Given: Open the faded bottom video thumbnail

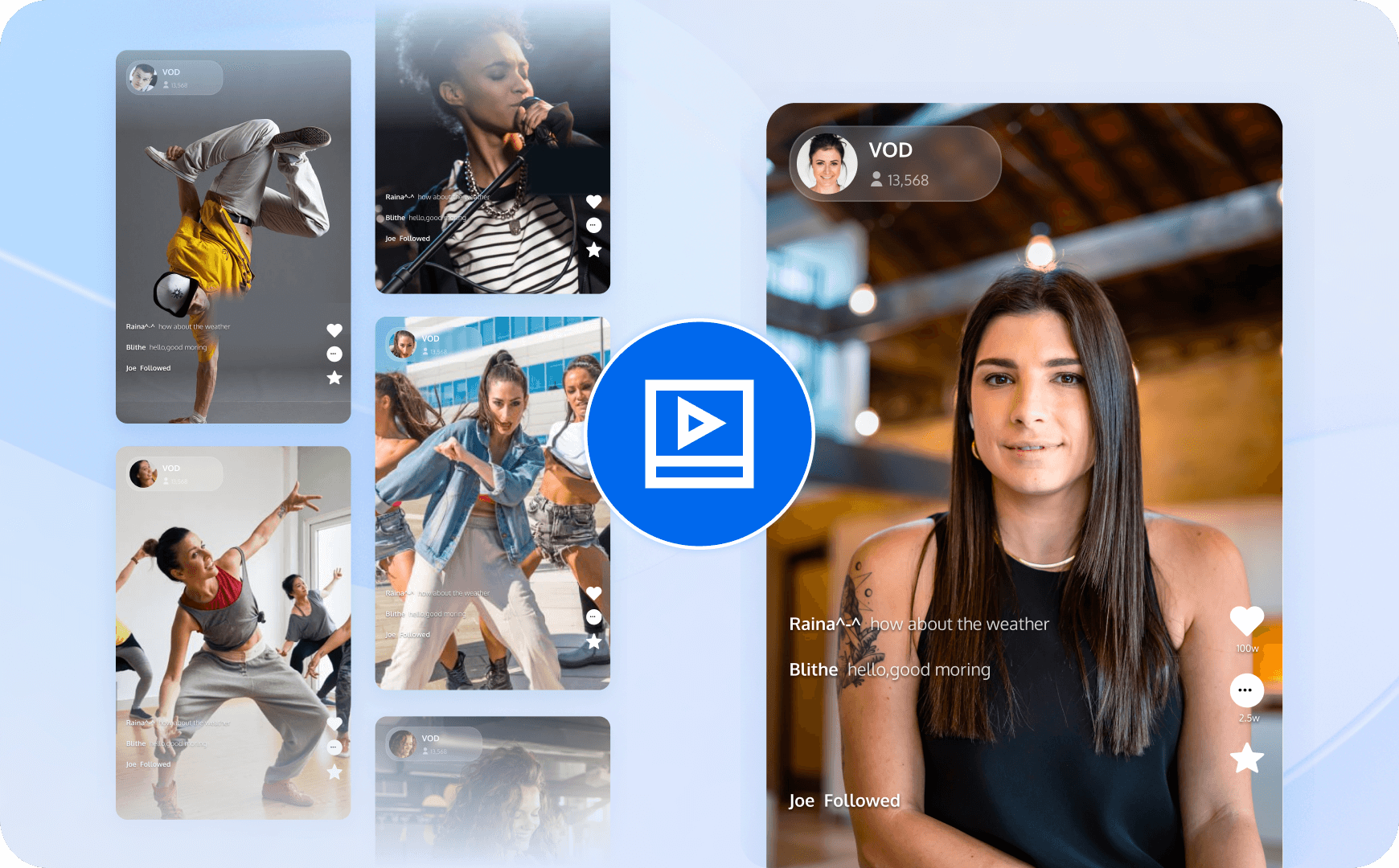Looking at the screenshot, I should pyautogui.click(x=493, y=792).
